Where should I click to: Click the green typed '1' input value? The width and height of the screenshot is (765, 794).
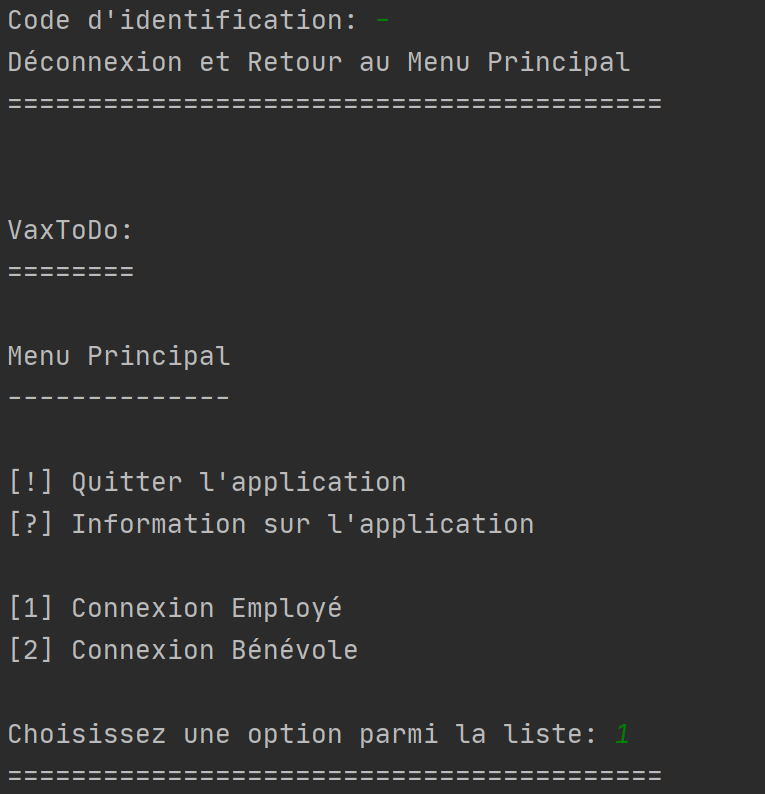click(622, 734)
